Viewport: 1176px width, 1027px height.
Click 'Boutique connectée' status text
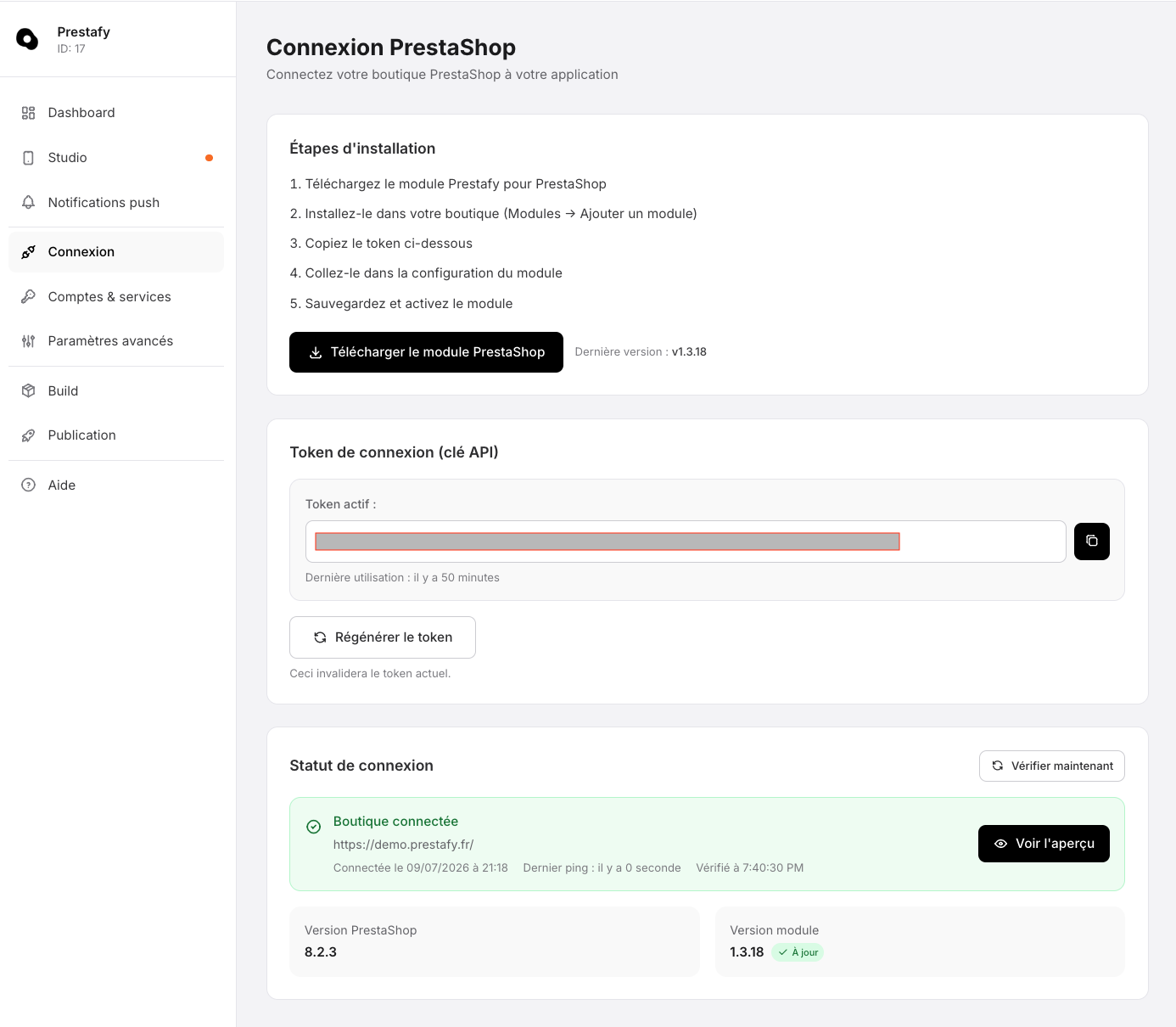tap(395, 822)
